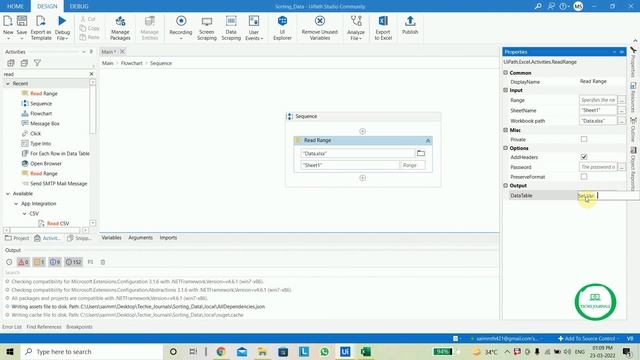Open activities filter funnel
Image resolution: width=640 pixels, height=360 pixels.
click(37, 63)
